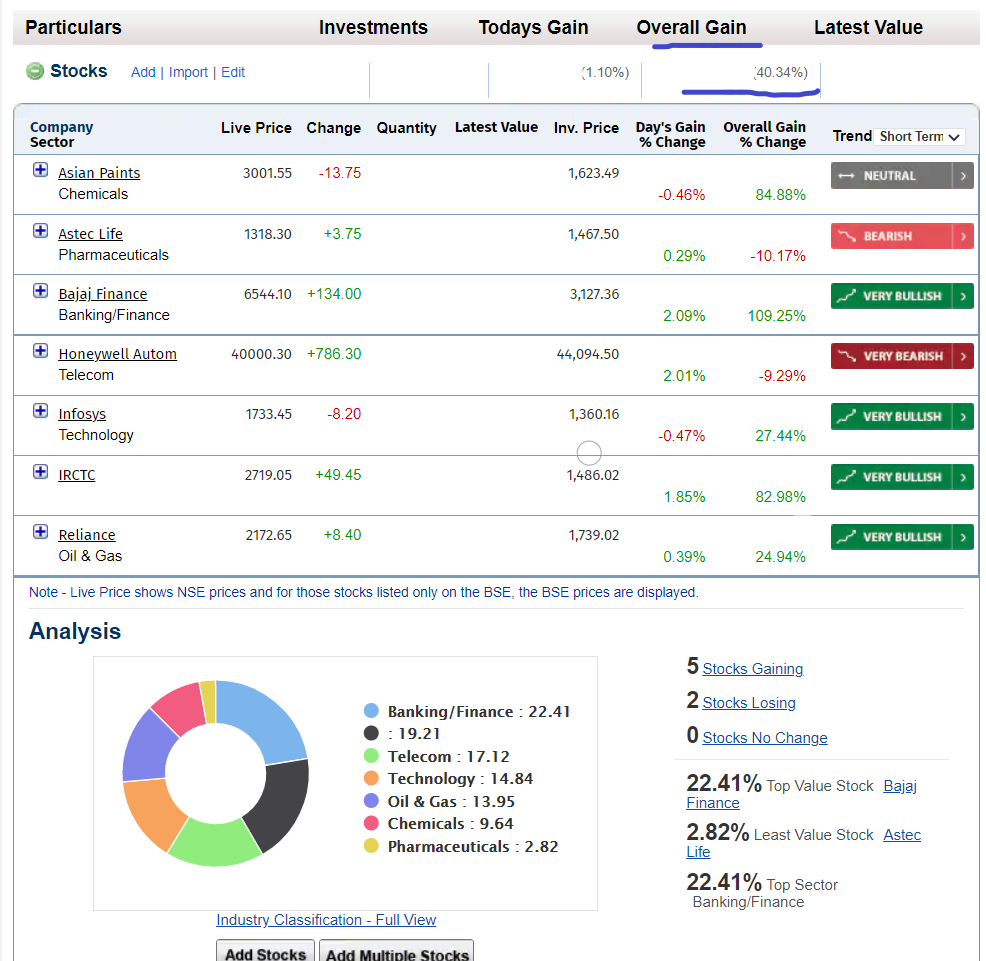
Task: Click the Oil & Gas legend purple dot
Action: tap(372, 801)
